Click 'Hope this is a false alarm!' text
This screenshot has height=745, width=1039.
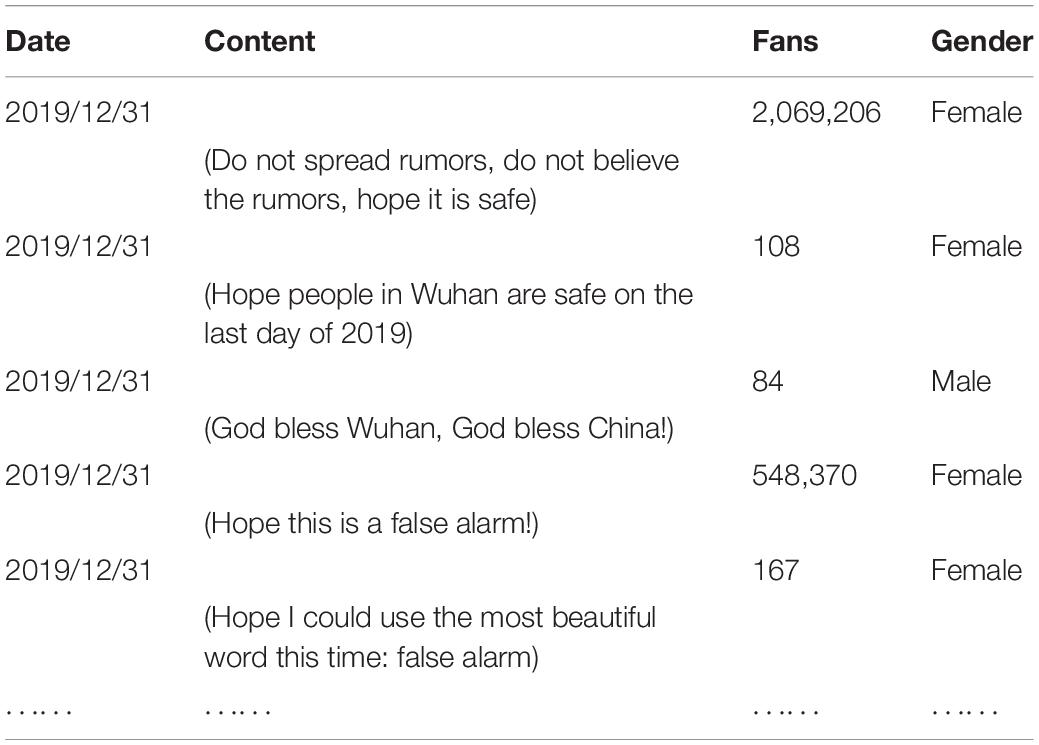[x=371, y=524]
